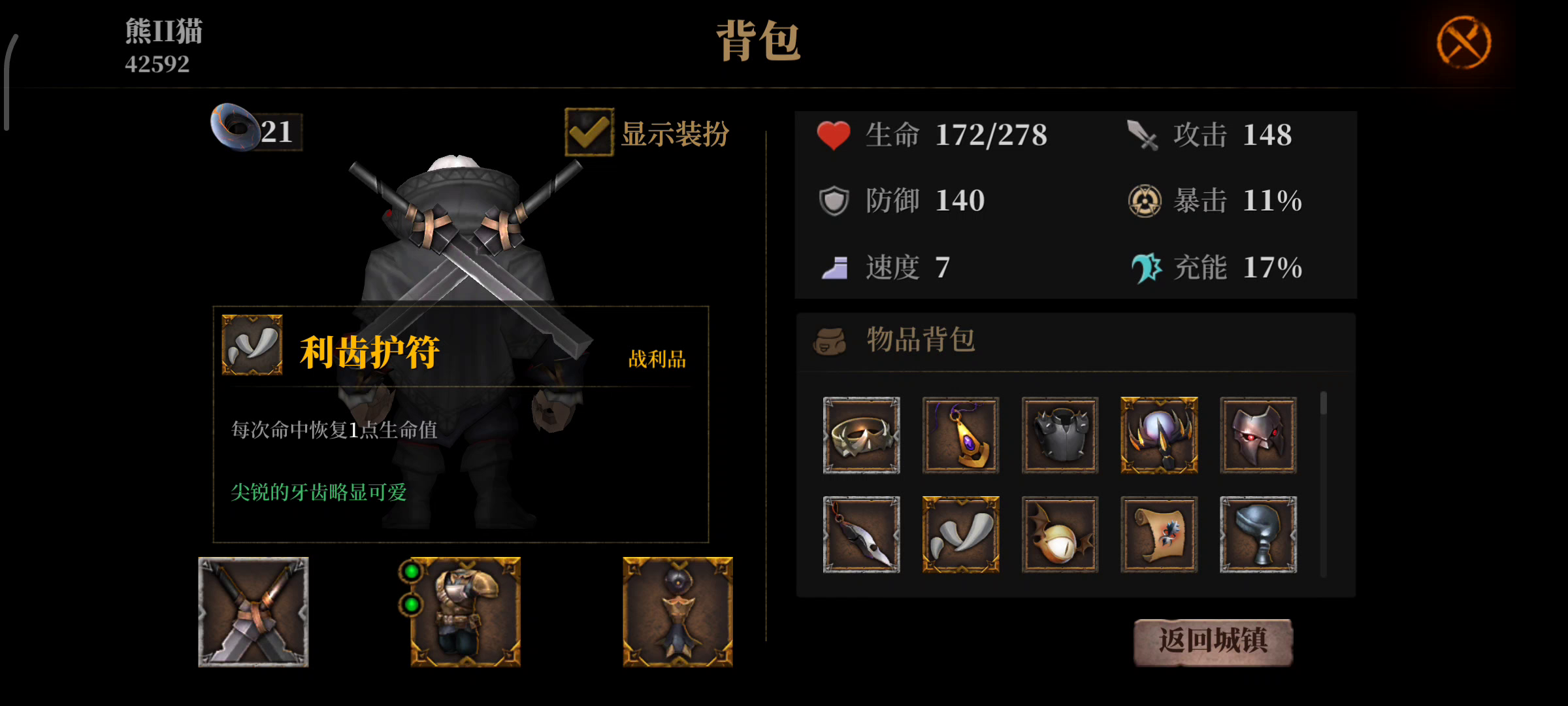Select the spiked chest armor item
Screen dimensions: 1568x706
tap(1060, 435)
